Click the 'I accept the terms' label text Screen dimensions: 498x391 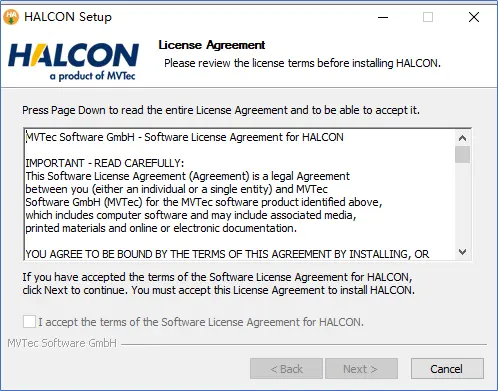pyautogui.click(x=201, y=322)
